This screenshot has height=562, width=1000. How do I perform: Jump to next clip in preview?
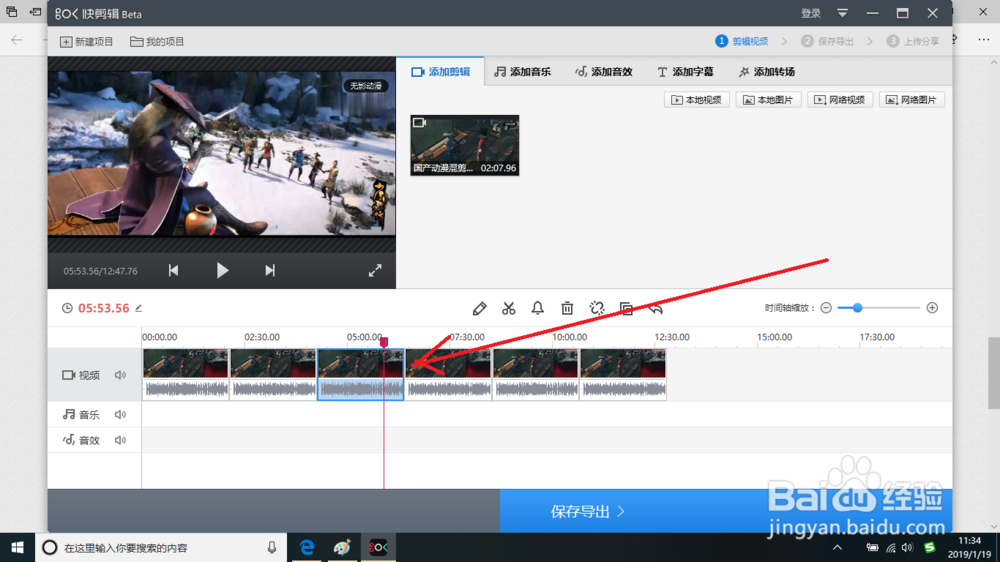point(270,270)
